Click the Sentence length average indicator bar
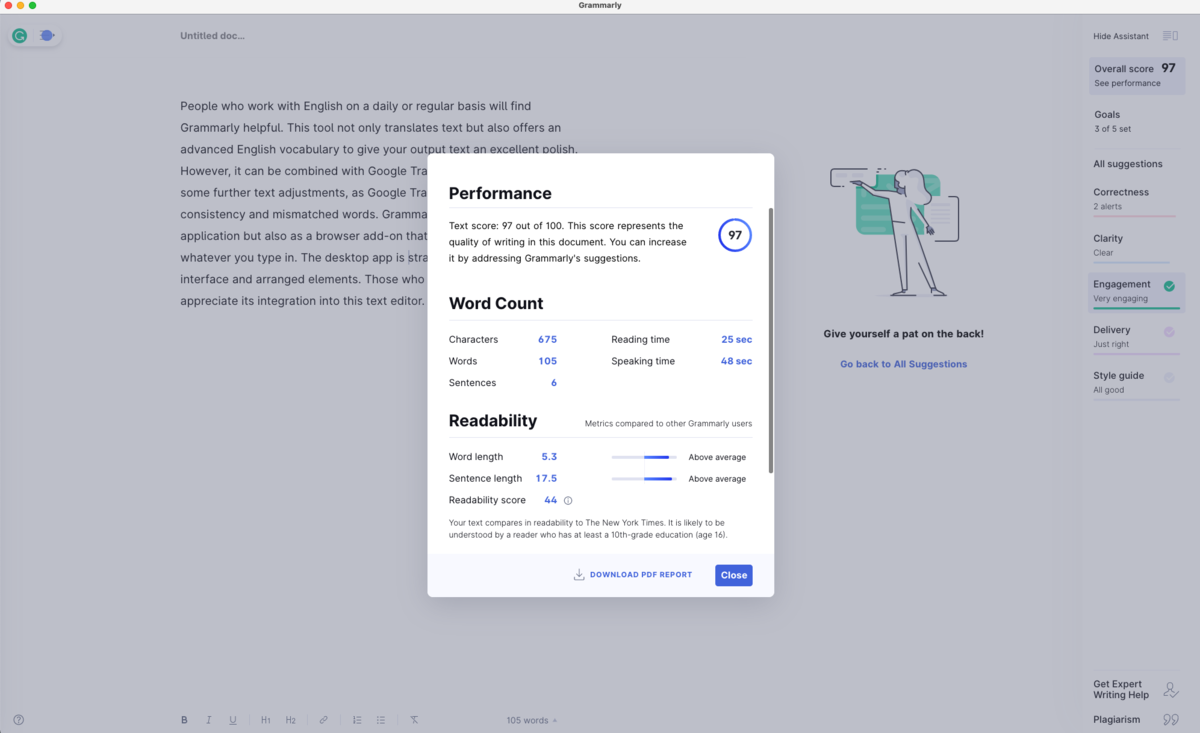Screen dimensions: 1200x733 coord(644,479)
